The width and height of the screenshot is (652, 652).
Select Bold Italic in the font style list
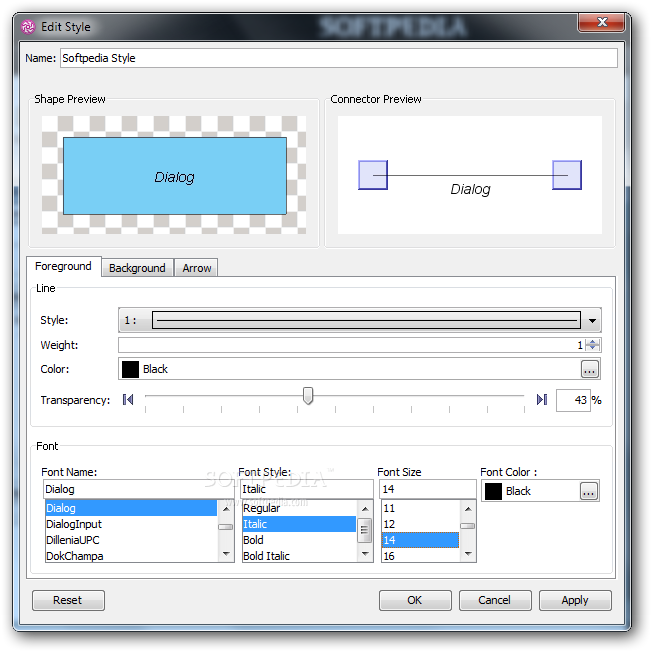[299, 556]
